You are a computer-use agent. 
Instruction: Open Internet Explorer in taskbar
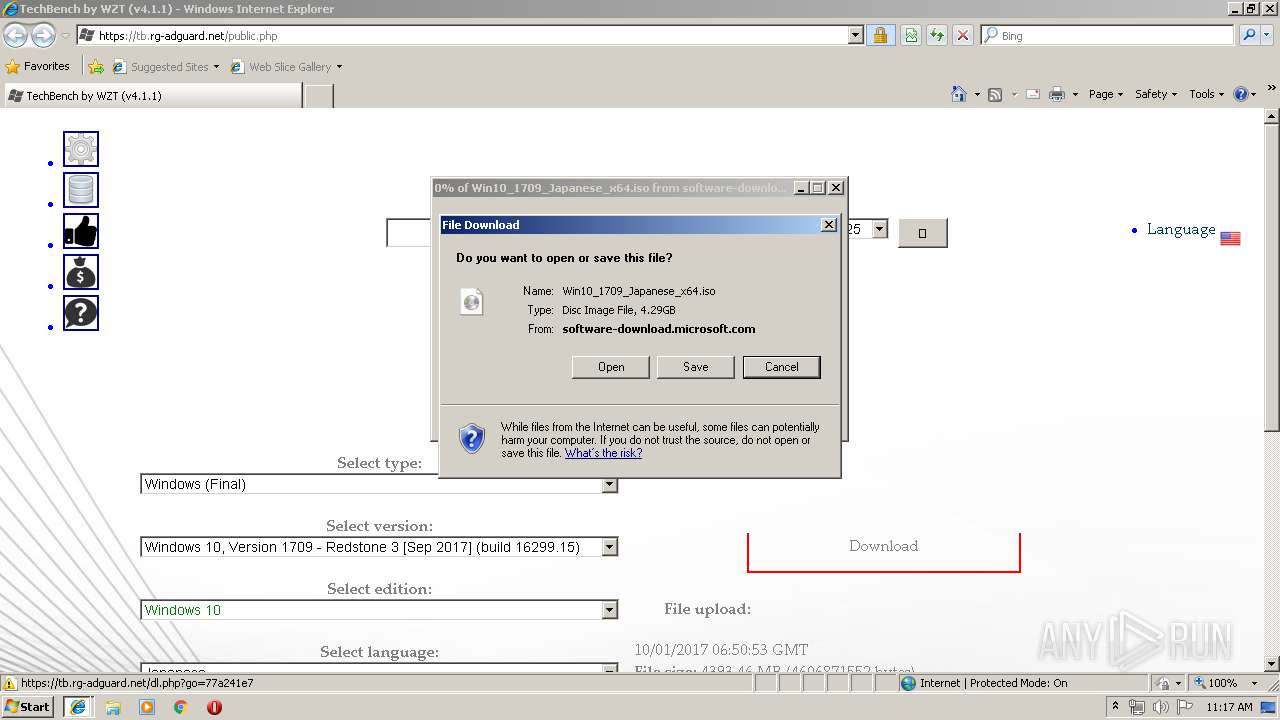pos(79,707)
